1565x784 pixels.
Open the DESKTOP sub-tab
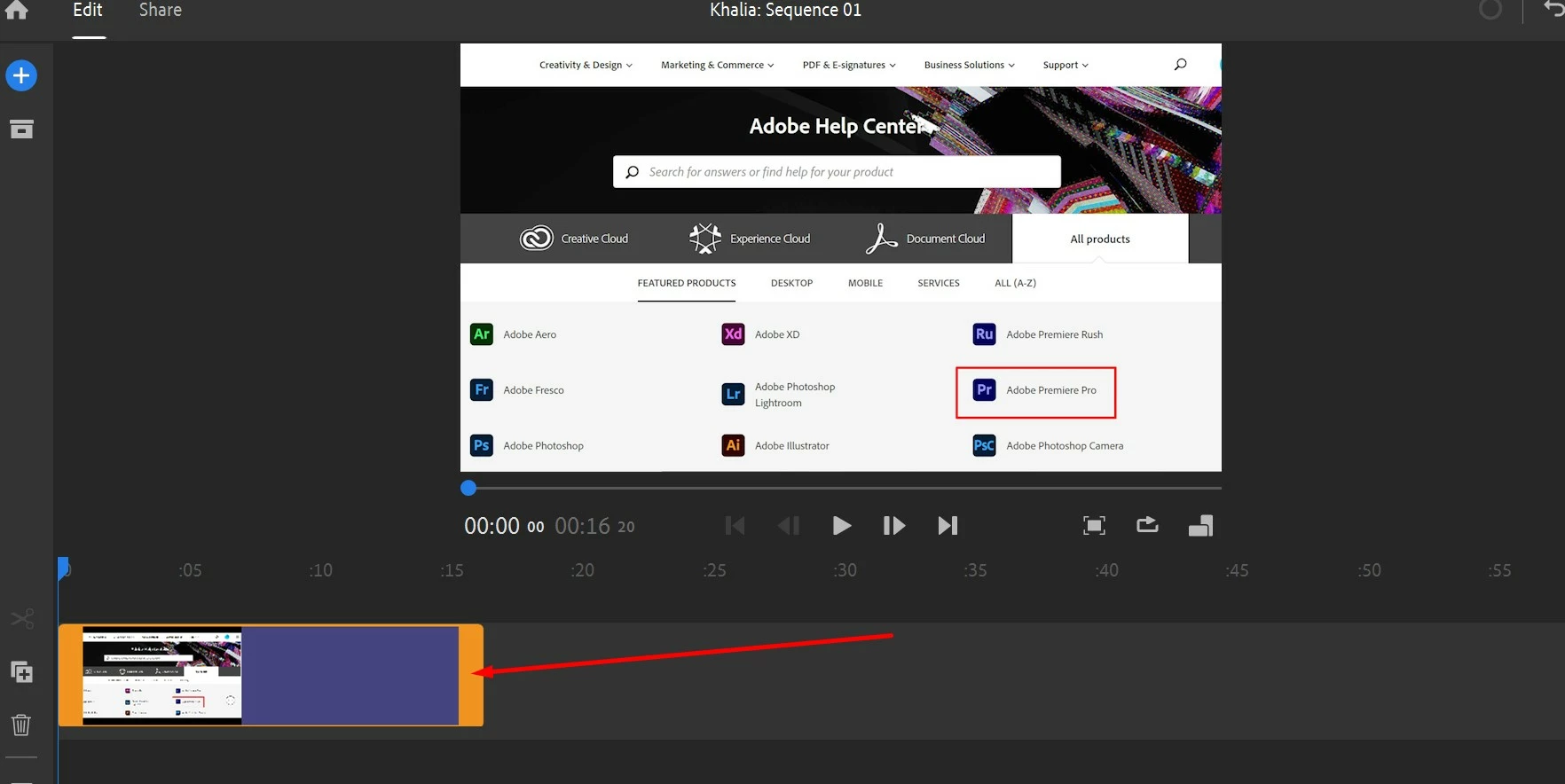pyautogui.click(x=791, y=283)
